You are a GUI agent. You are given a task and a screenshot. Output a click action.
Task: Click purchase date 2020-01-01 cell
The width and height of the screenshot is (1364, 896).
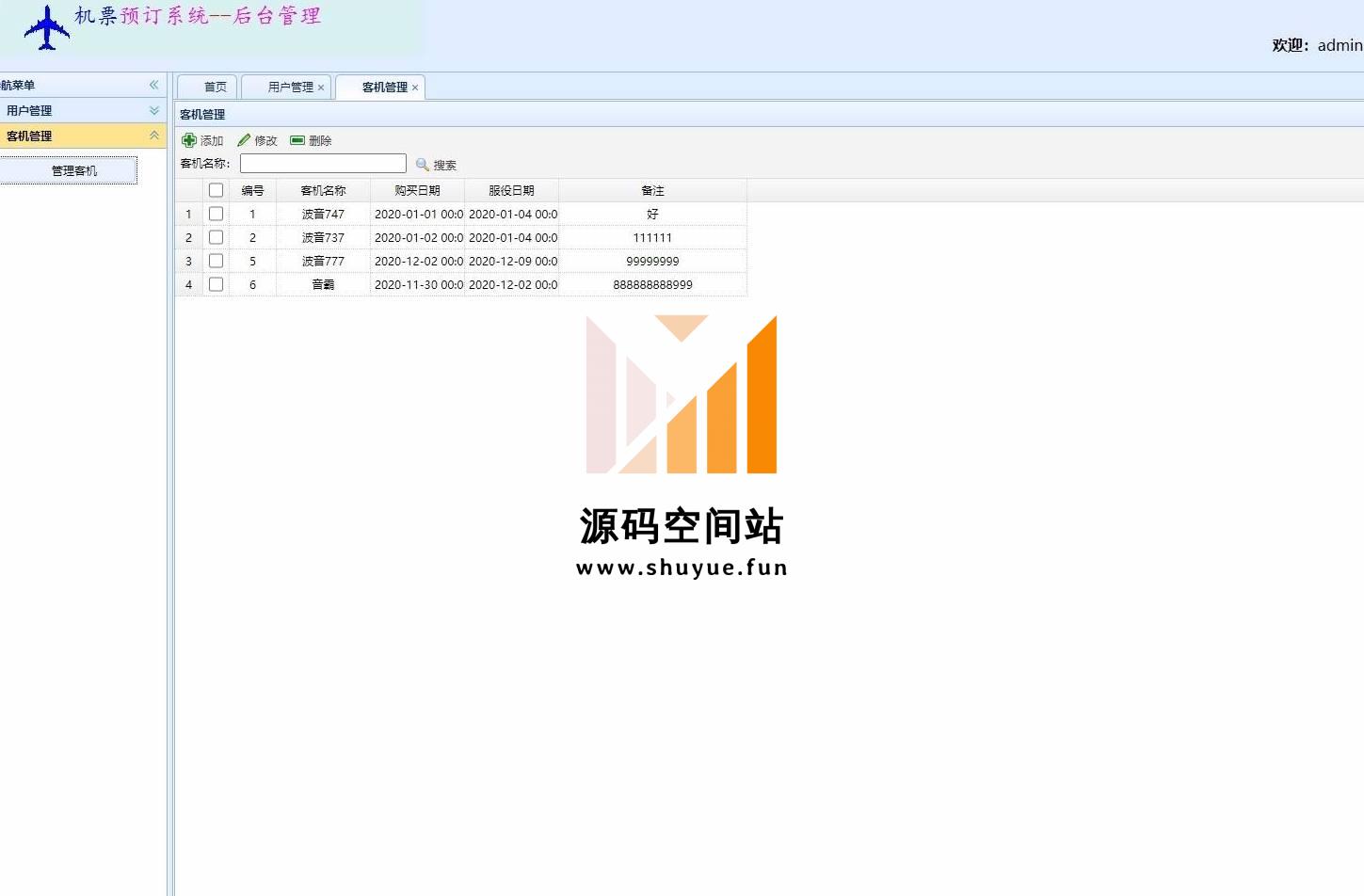click(x=417, y=214)
